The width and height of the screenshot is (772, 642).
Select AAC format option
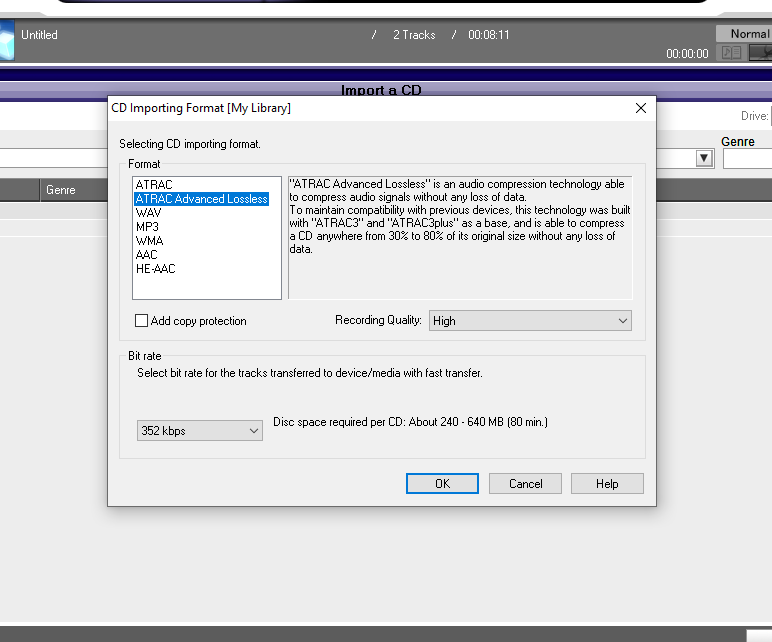(147, 255)
